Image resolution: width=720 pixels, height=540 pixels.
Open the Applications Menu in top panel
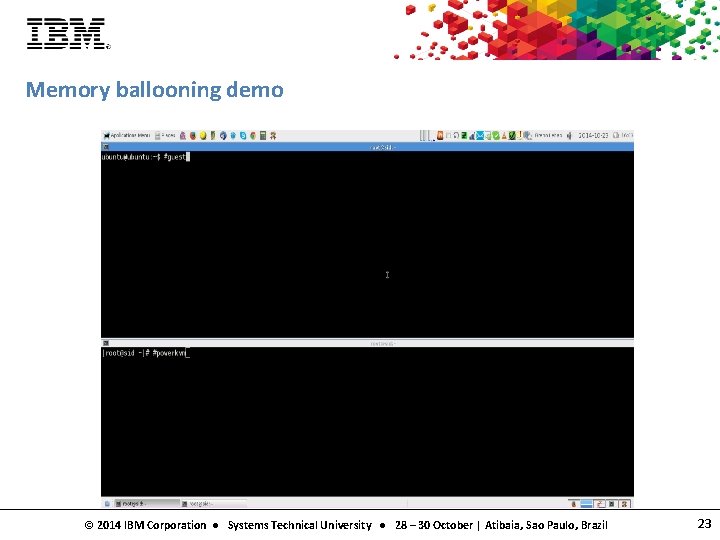pos(127,135)
